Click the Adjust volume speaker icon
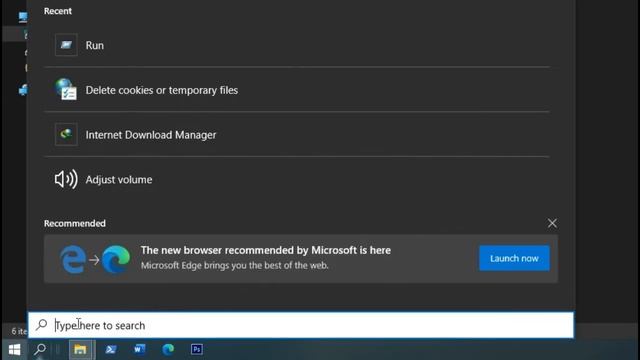The image size is (640, 360). [x=66, y=179]
